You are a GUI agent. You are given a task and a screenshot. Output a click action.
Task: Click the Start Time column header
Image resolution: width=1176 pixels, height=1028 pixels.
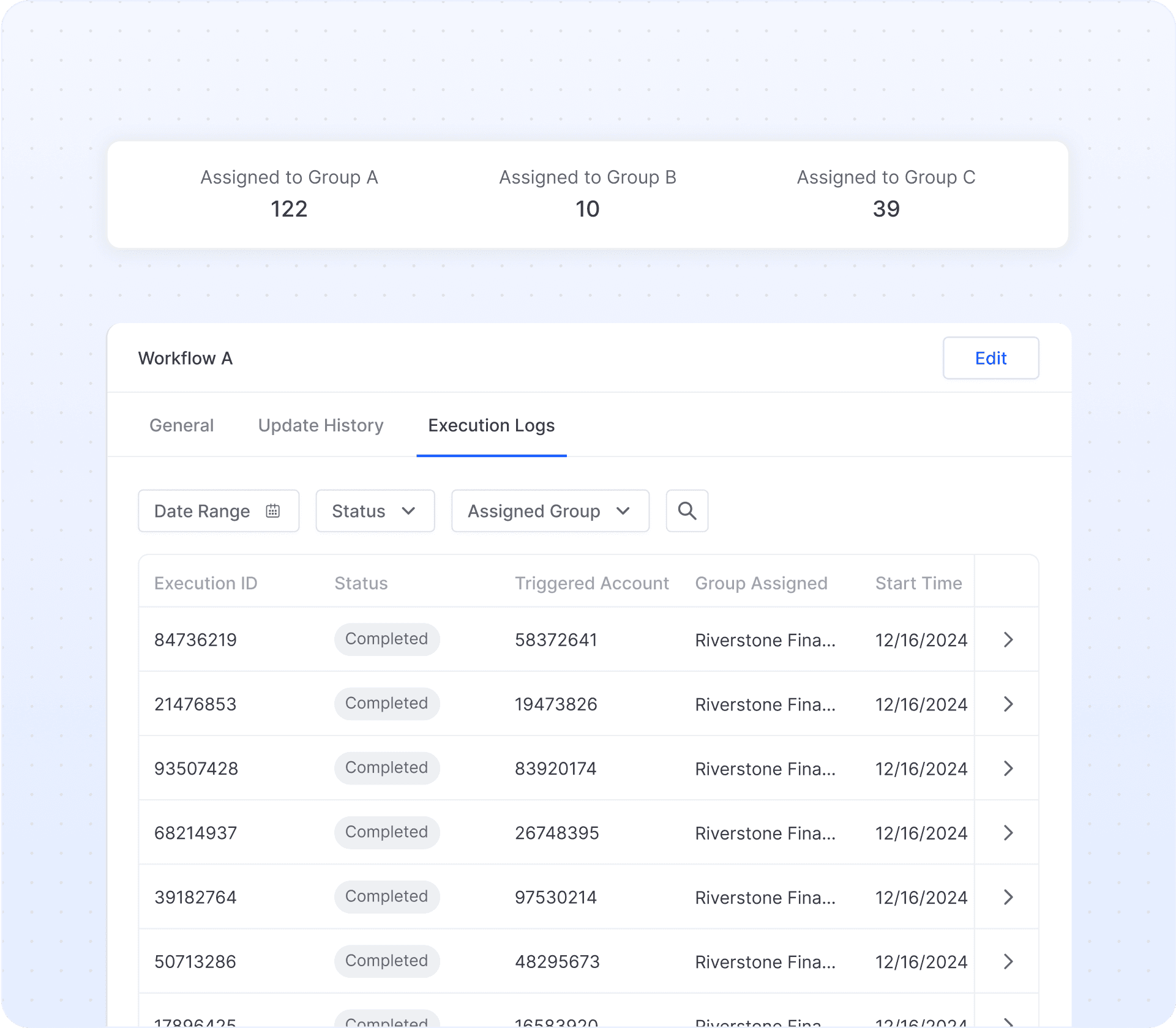918,583
